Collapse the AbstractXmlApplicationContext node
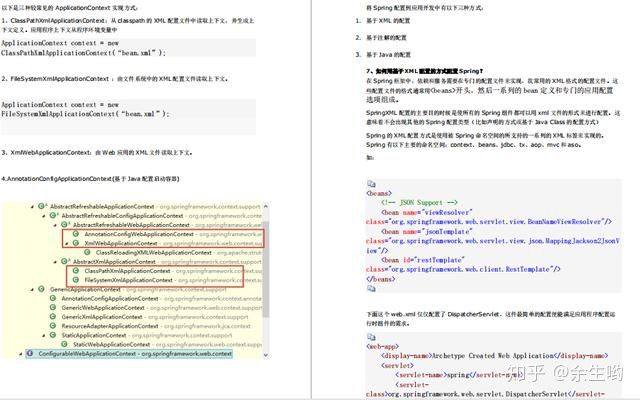640x400 pixels. pos(55,262)
